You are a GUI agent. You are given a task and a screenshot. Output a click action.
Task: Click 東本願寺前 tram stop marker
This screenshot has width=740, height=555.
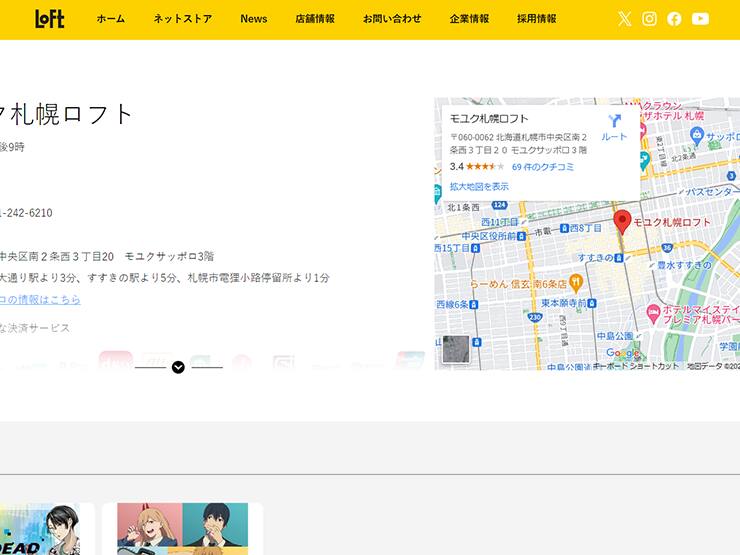[592, 303]
